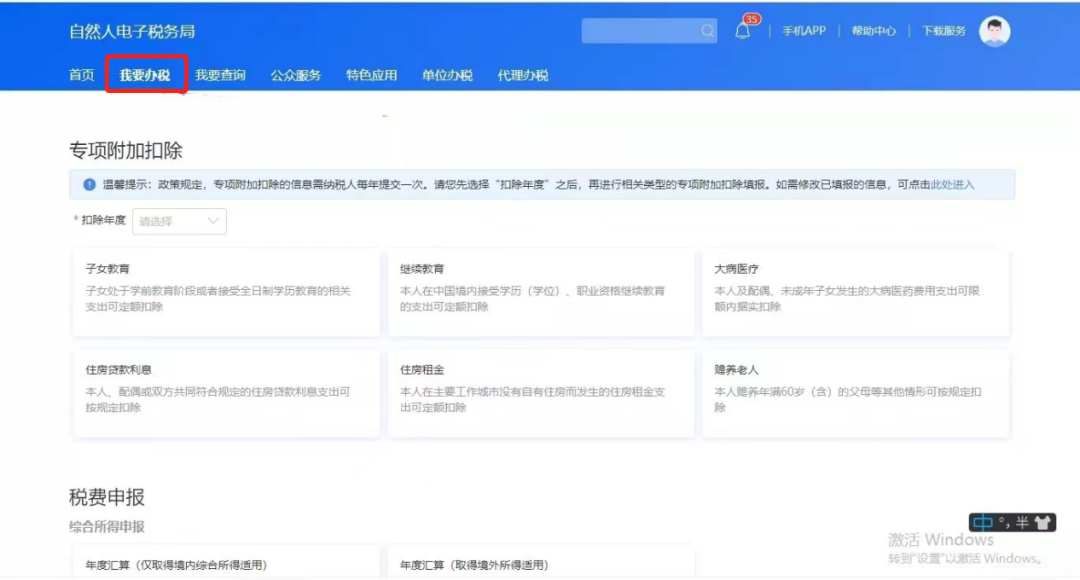Toggle half/full-width mode on the IME bar

(1022, 521)
